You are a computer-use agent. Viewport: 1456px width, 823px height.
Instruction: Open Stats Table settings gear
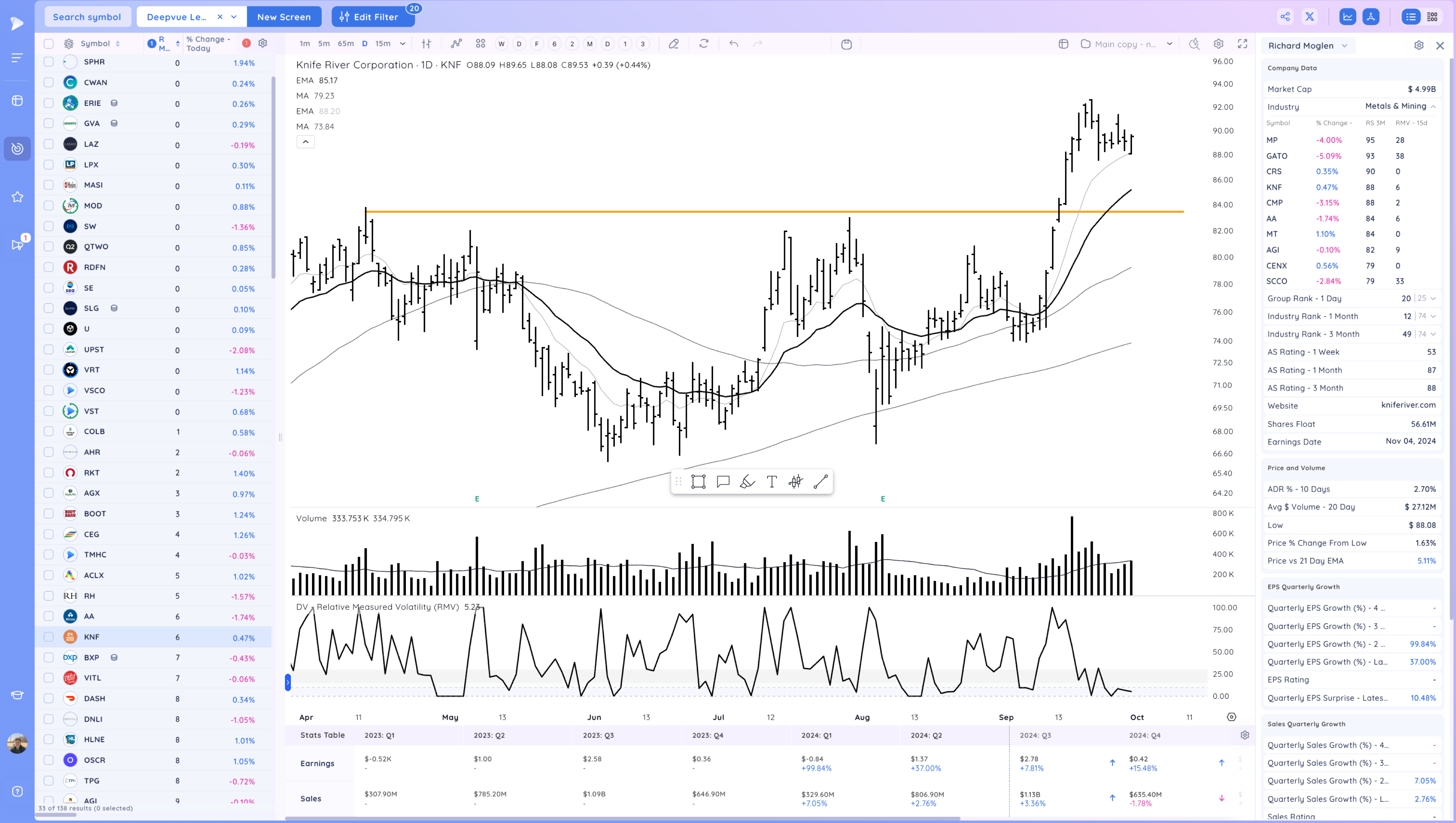[x=1245, y=735]
